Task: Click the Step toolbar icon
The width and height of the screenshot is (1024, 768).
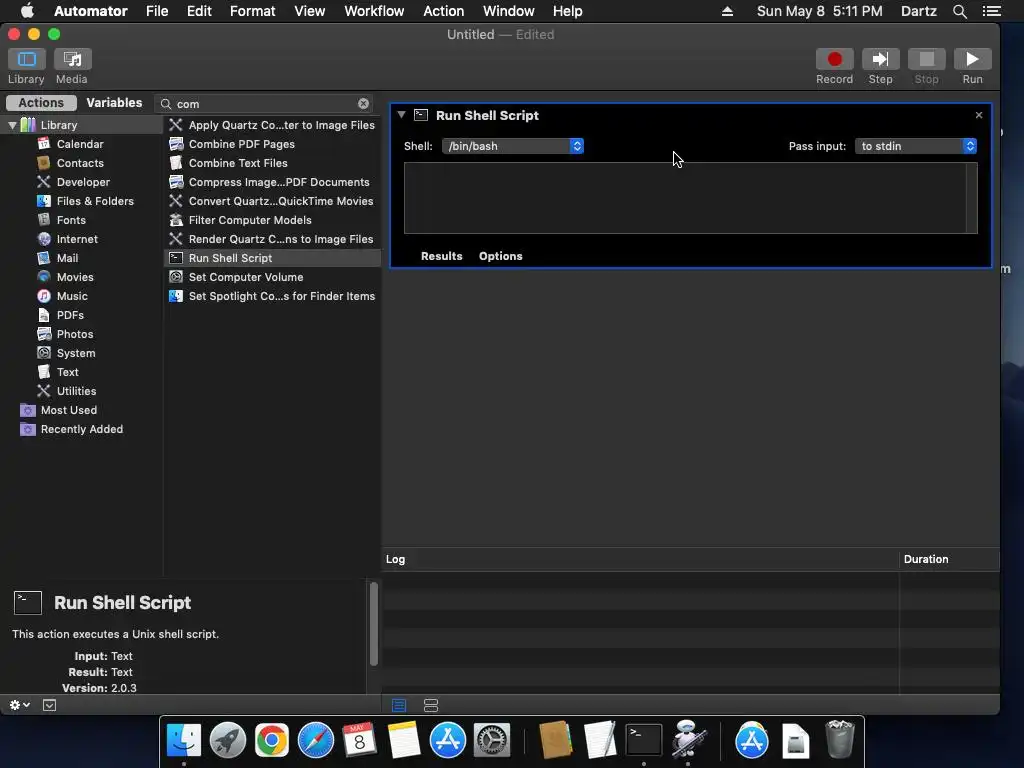Action: pyautogui.click(x=880, y=59)
